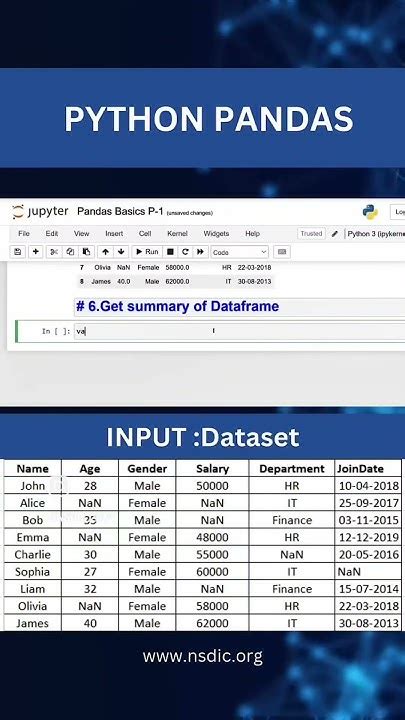The image size is (405, 720).
Task: Click '10-04-2018' join date in dataset table
Action: [369, 486]
